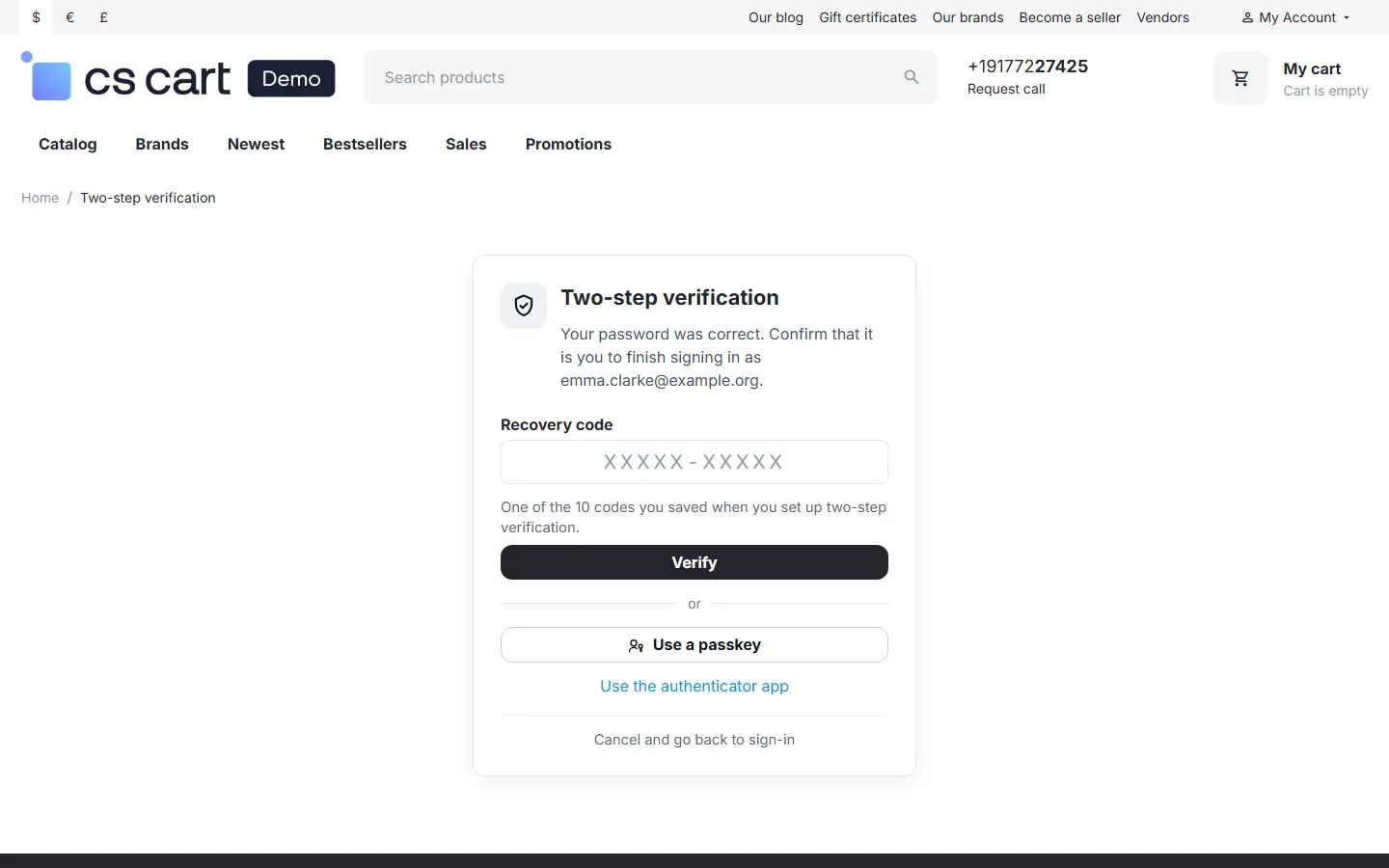Cancel and go back to sign-in
1389x868 pixels.
(694, 740)
